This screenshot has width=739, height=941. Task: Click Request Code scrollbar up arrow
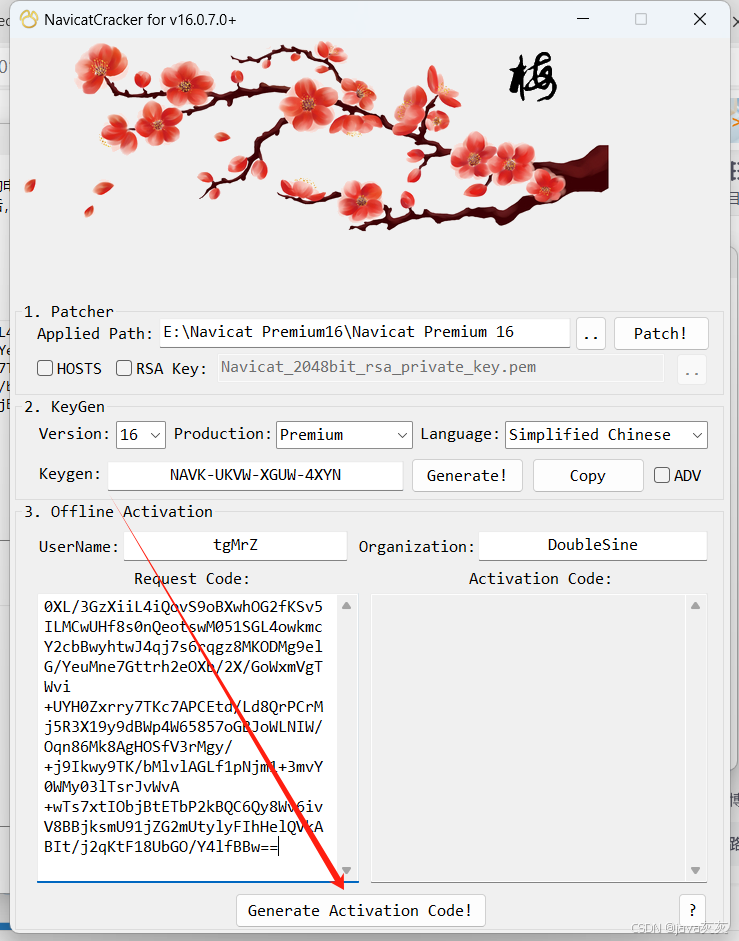click(346, 606)
